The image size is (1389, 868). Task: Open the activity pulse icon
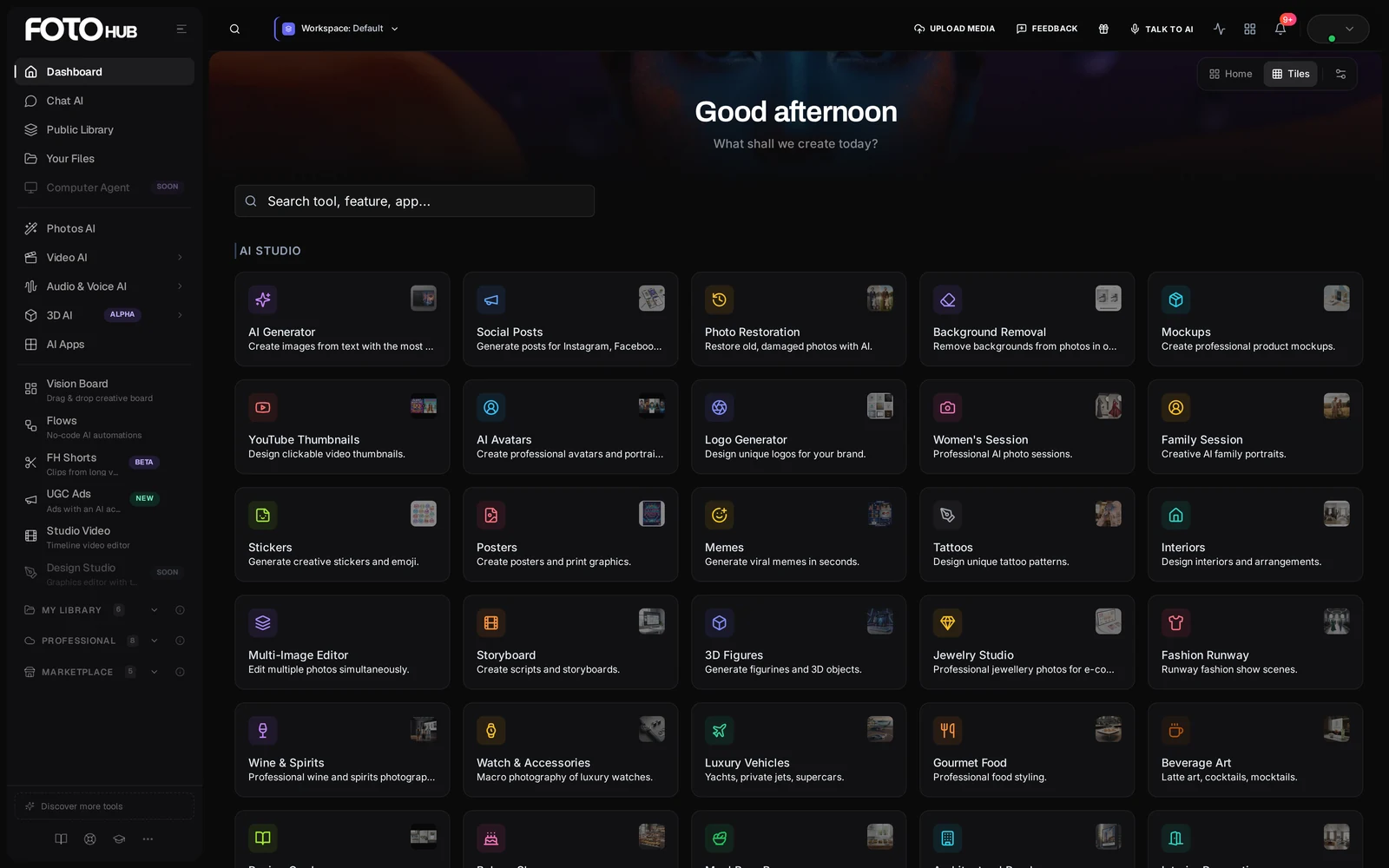pos(1219,29)
